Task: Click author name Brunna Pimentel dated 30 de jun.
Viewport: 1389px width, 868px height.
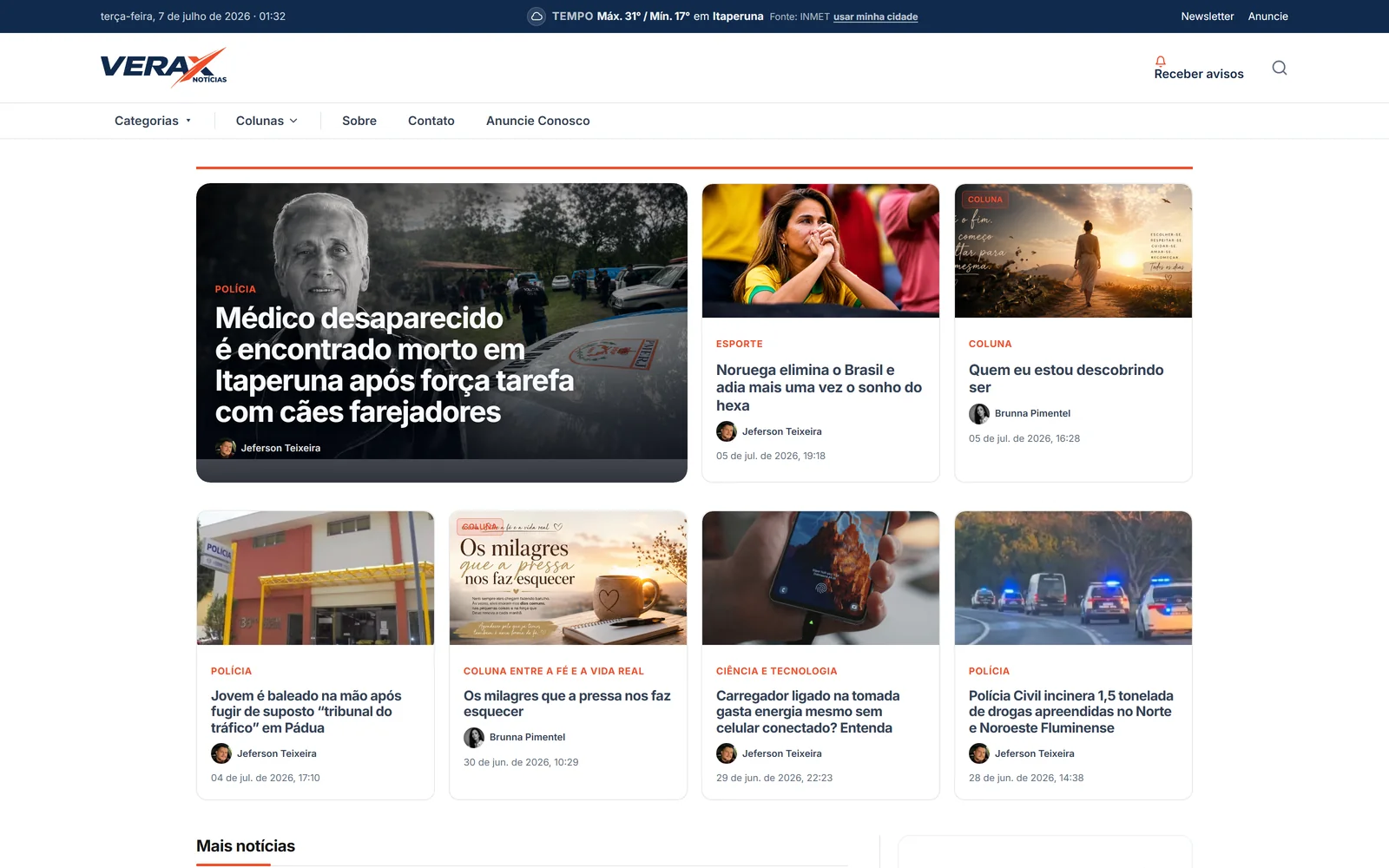Action: (527, 737)
